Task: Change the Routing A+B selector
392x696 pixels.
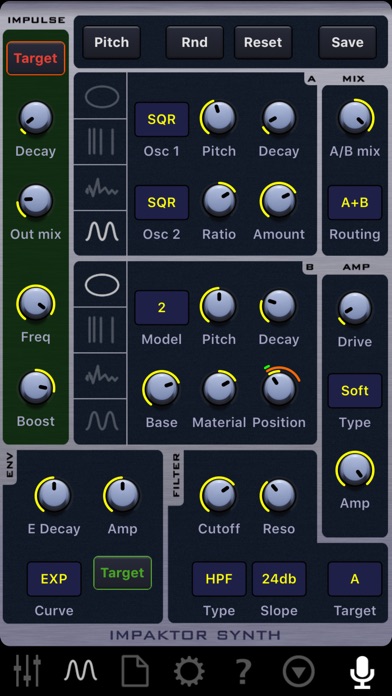Action: pos(355,202)
